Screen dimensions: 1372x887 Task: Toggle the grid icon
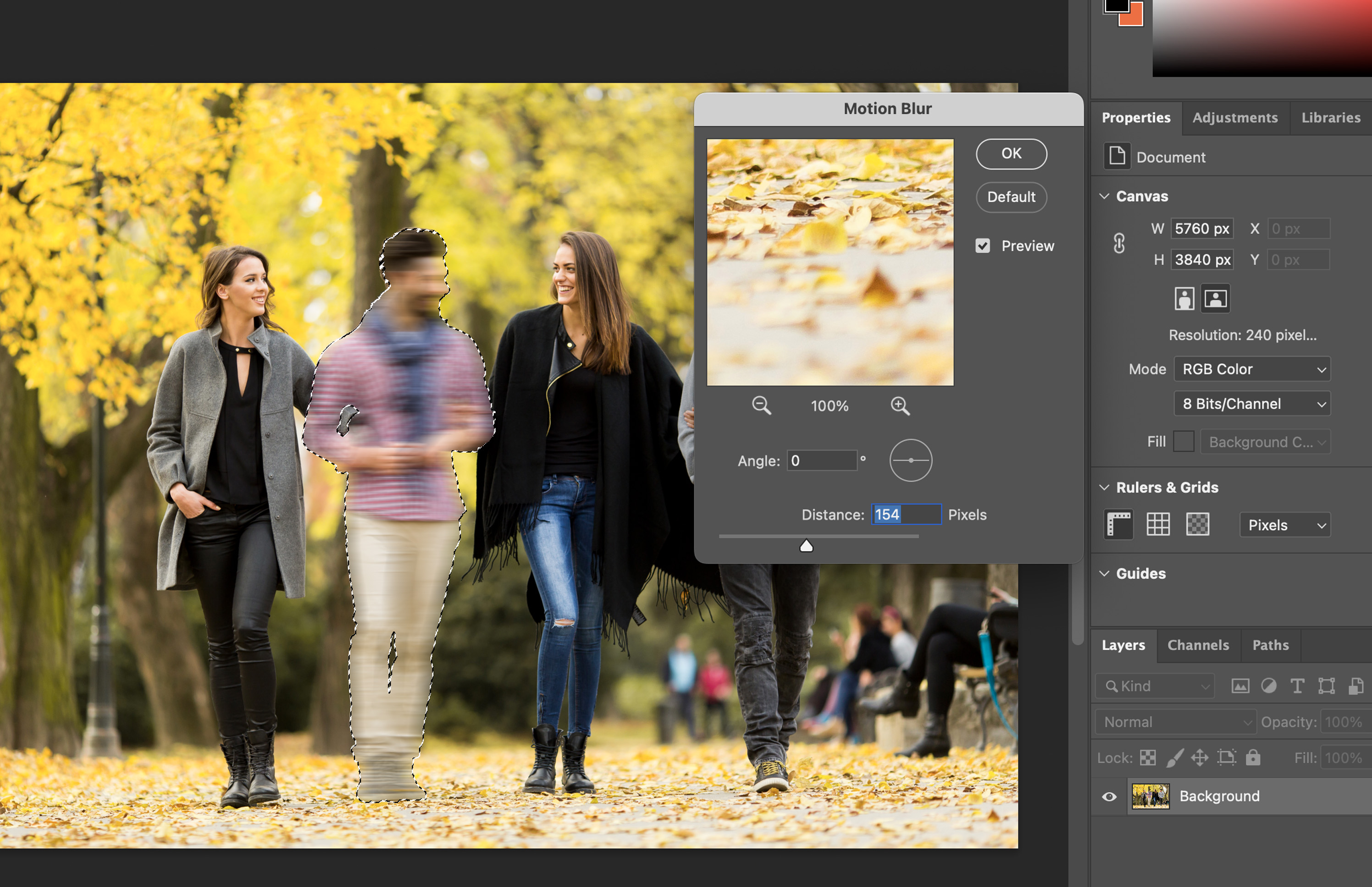[x=1158, y=525]
